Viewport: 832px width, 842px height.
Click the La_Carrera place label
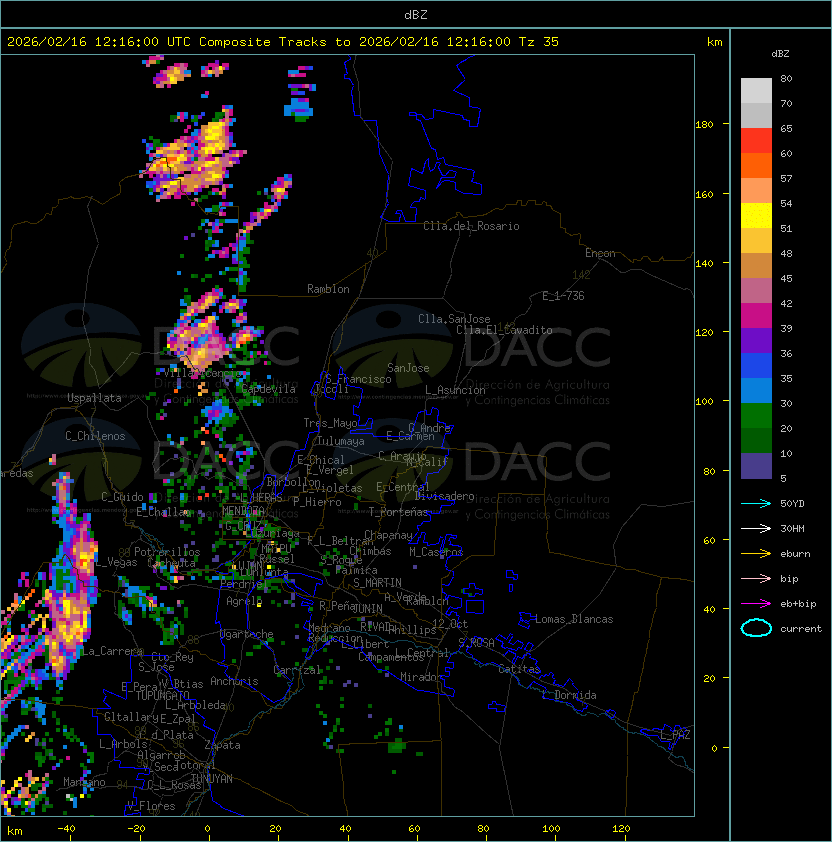[x=112, y=651]
